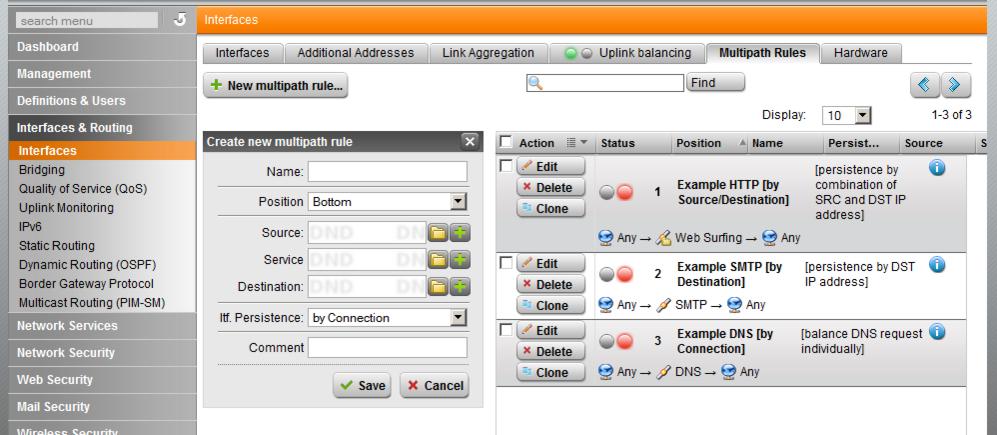Click into the Name input field
This screenshot has width=997, height=435.
tap(388, 172)
